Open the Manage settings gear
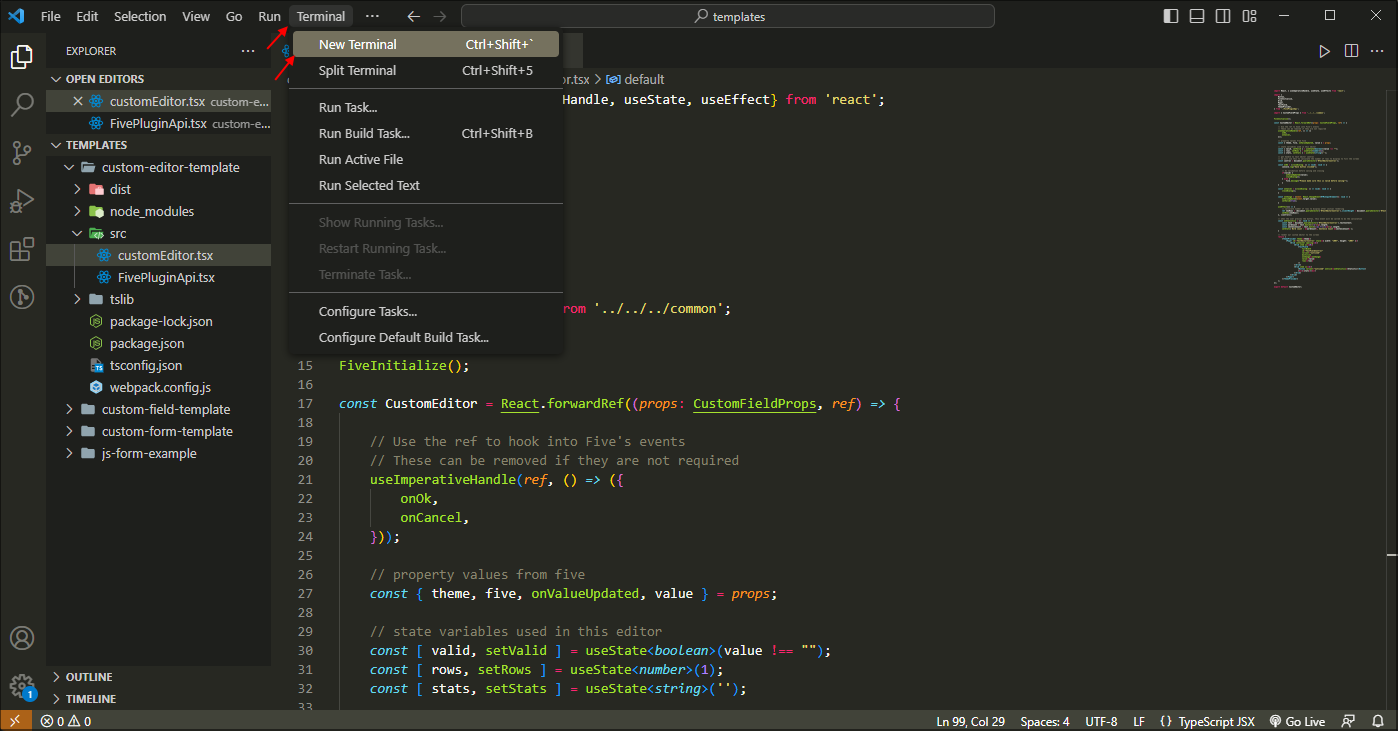Image resolution: width=1398 pixels, height=731 pixels. (x=22, y=686)
